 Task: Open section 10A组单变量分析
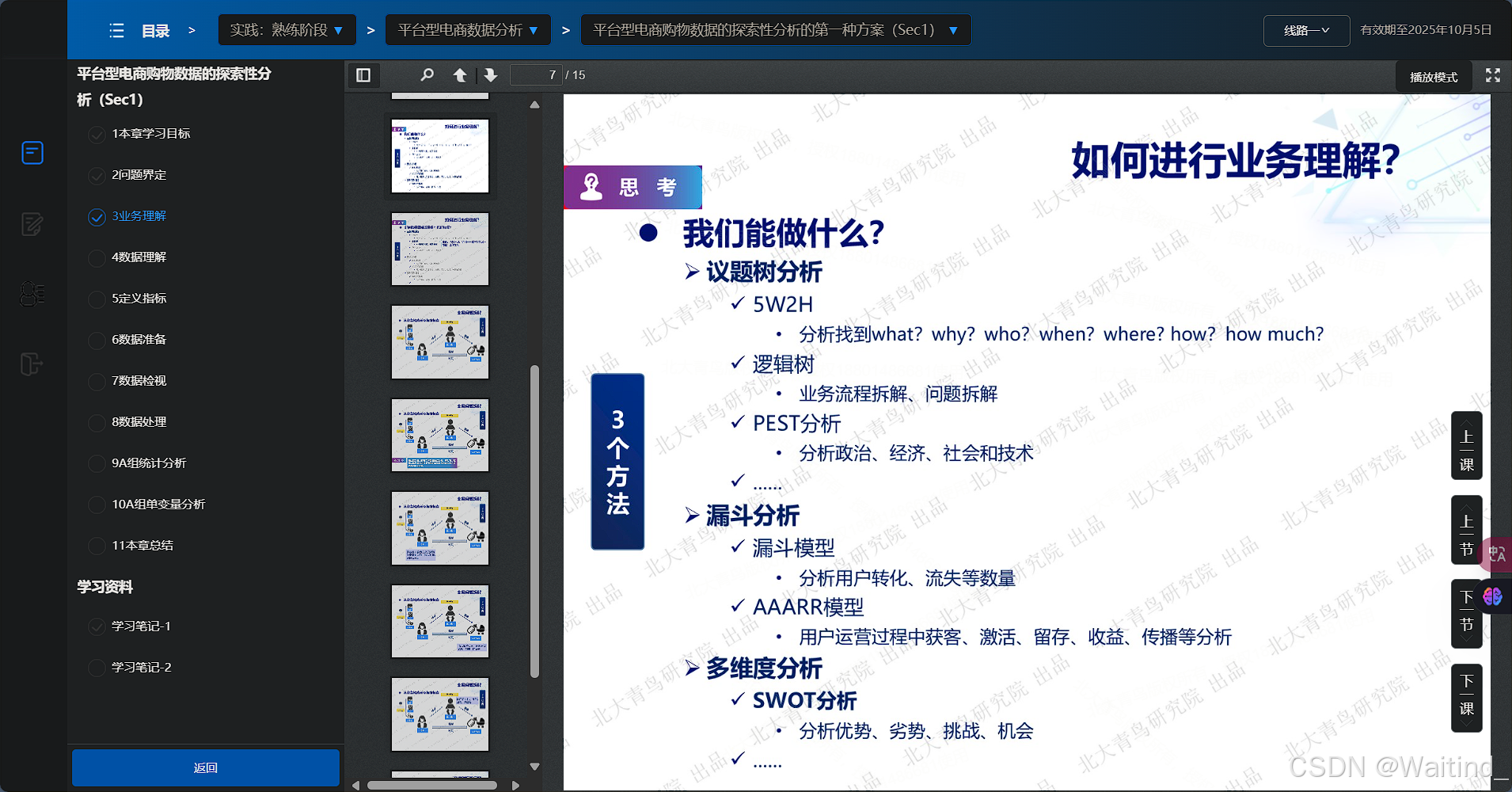158,505
